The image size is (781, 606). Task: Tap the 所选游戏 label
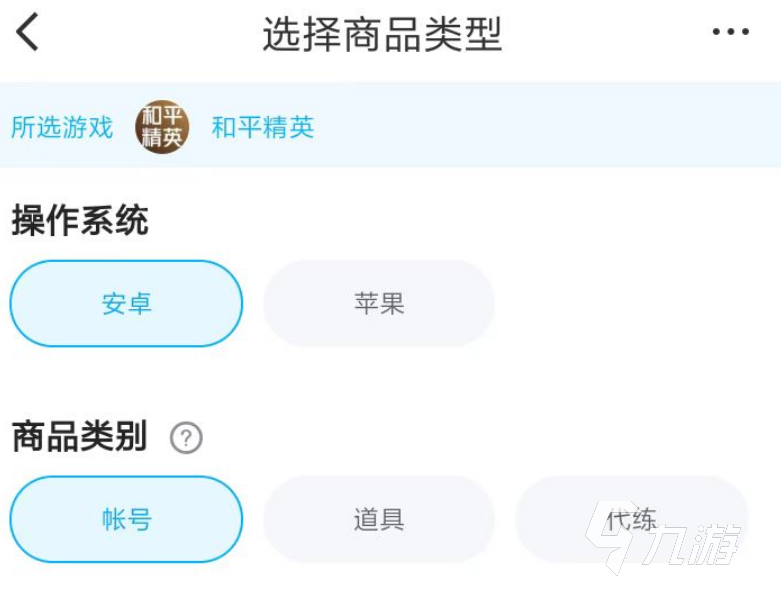click(62, 127)
